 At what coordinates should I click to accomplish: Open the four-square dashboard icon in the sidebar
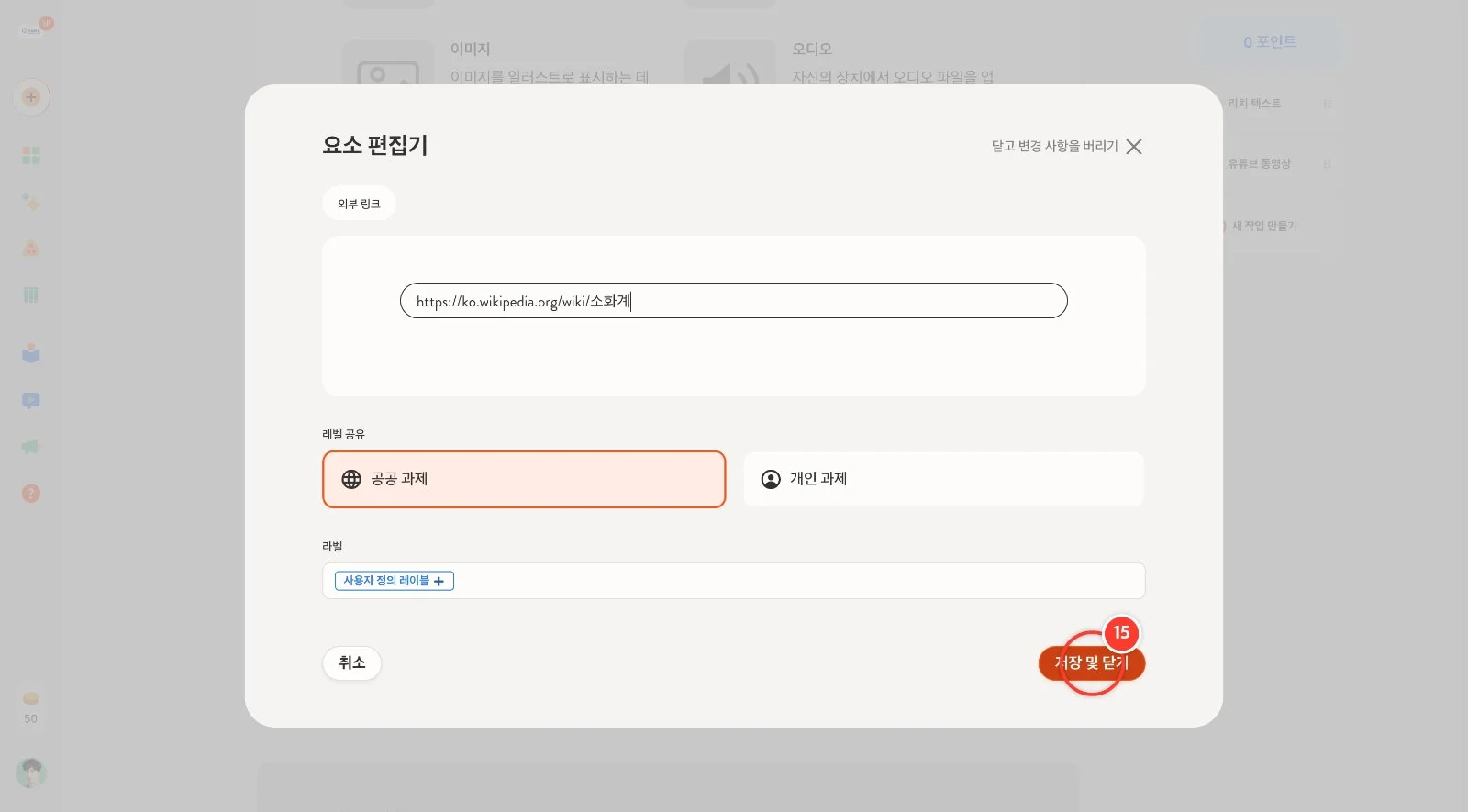(x=31, y=155)
